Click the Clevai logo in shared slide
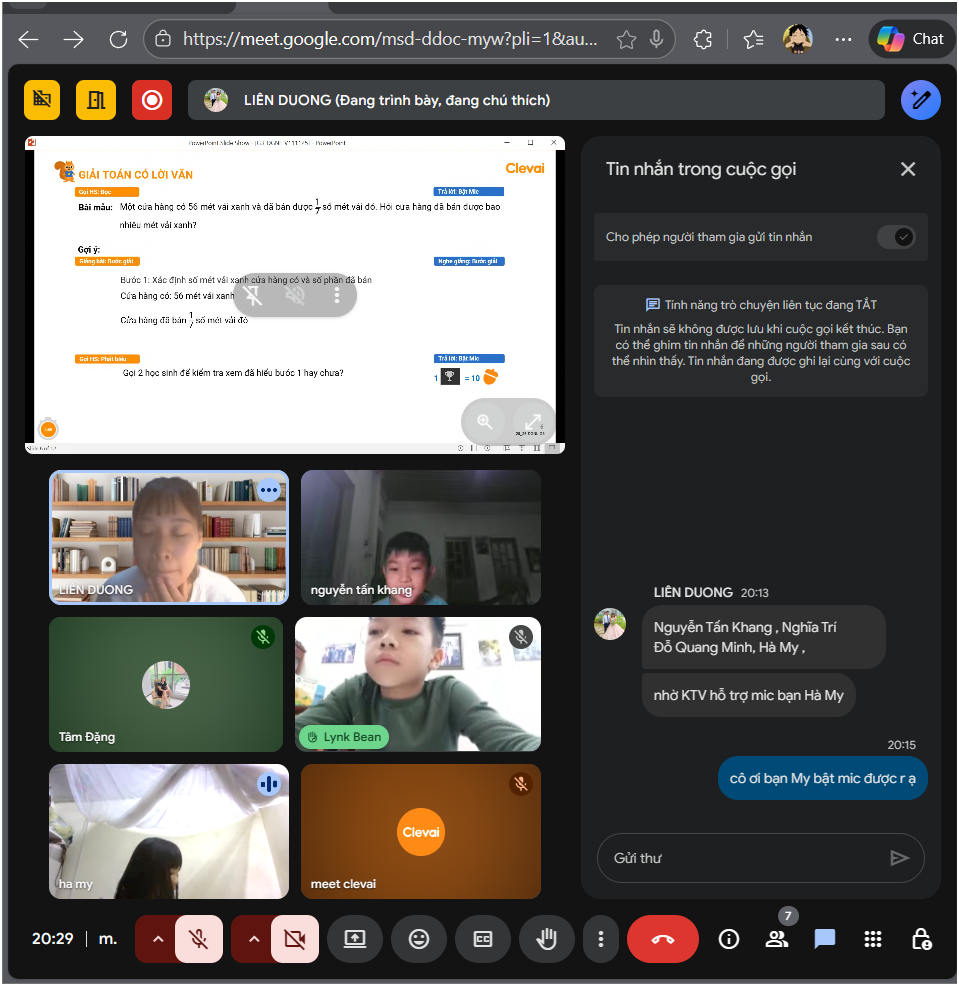The height and width of the screenshot is (986, 959). [524, 169]
